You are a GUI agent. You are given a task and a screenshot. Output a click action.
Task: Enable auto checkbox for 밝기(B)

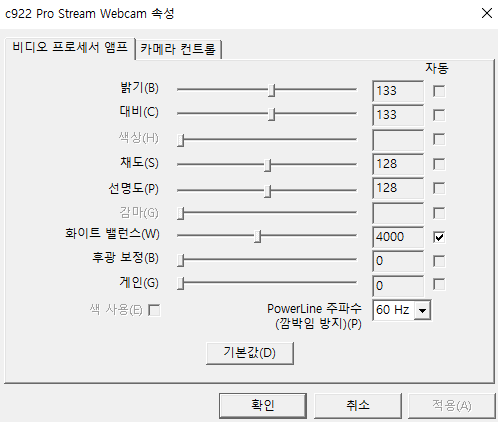439,91
